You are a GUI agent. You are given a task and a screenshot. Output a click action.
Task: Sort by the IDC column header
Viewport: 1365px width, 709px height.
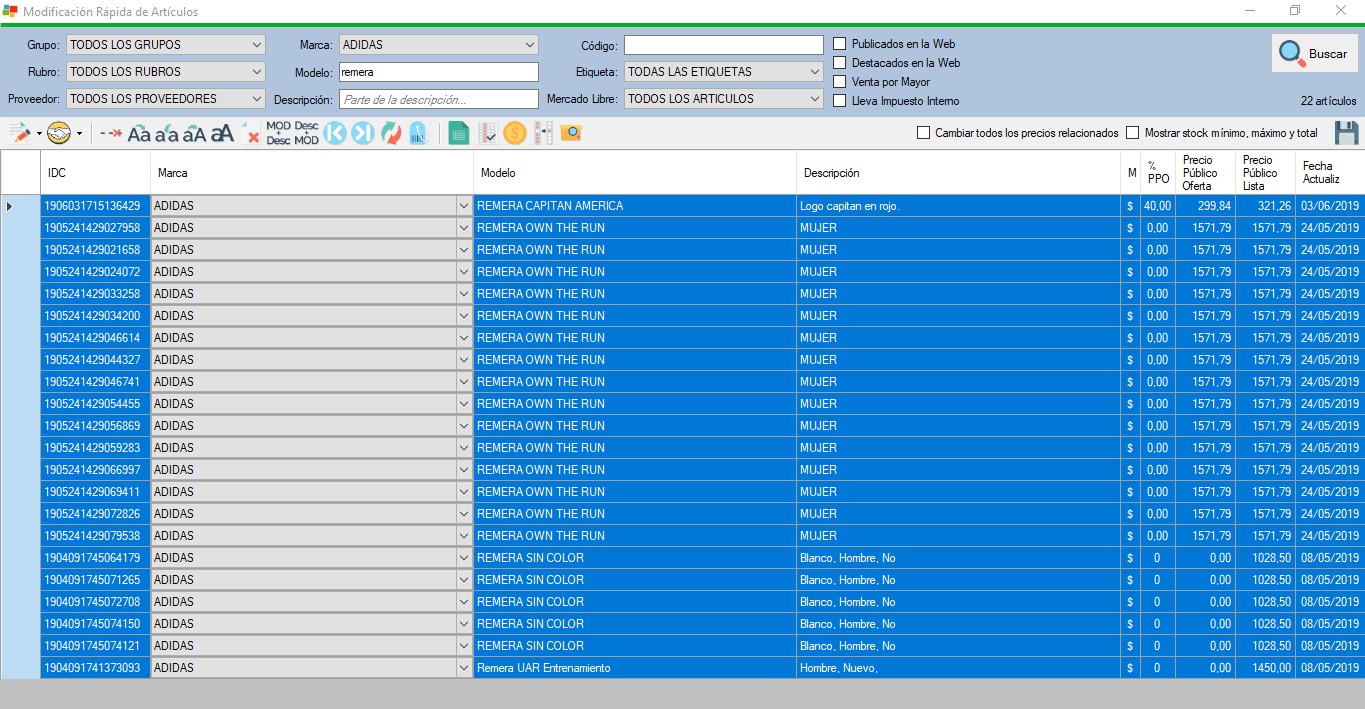click(96, 173)
